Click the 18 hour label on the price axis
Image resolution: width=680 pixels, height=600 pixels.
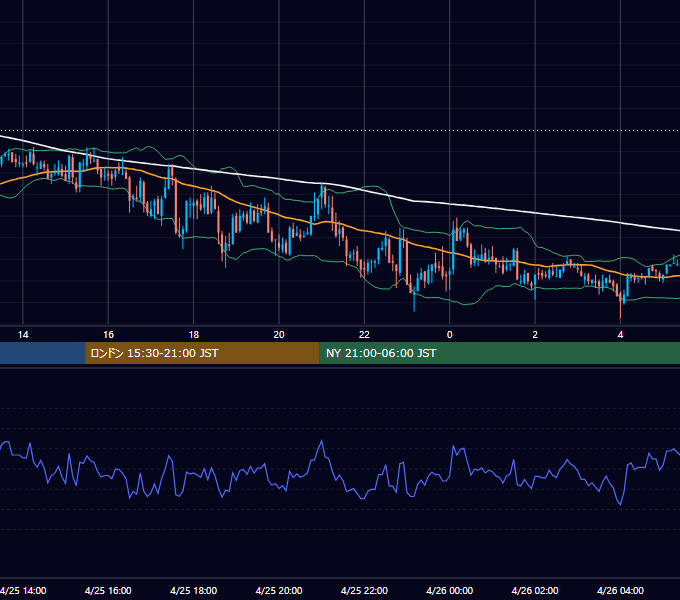coord(194,334)
